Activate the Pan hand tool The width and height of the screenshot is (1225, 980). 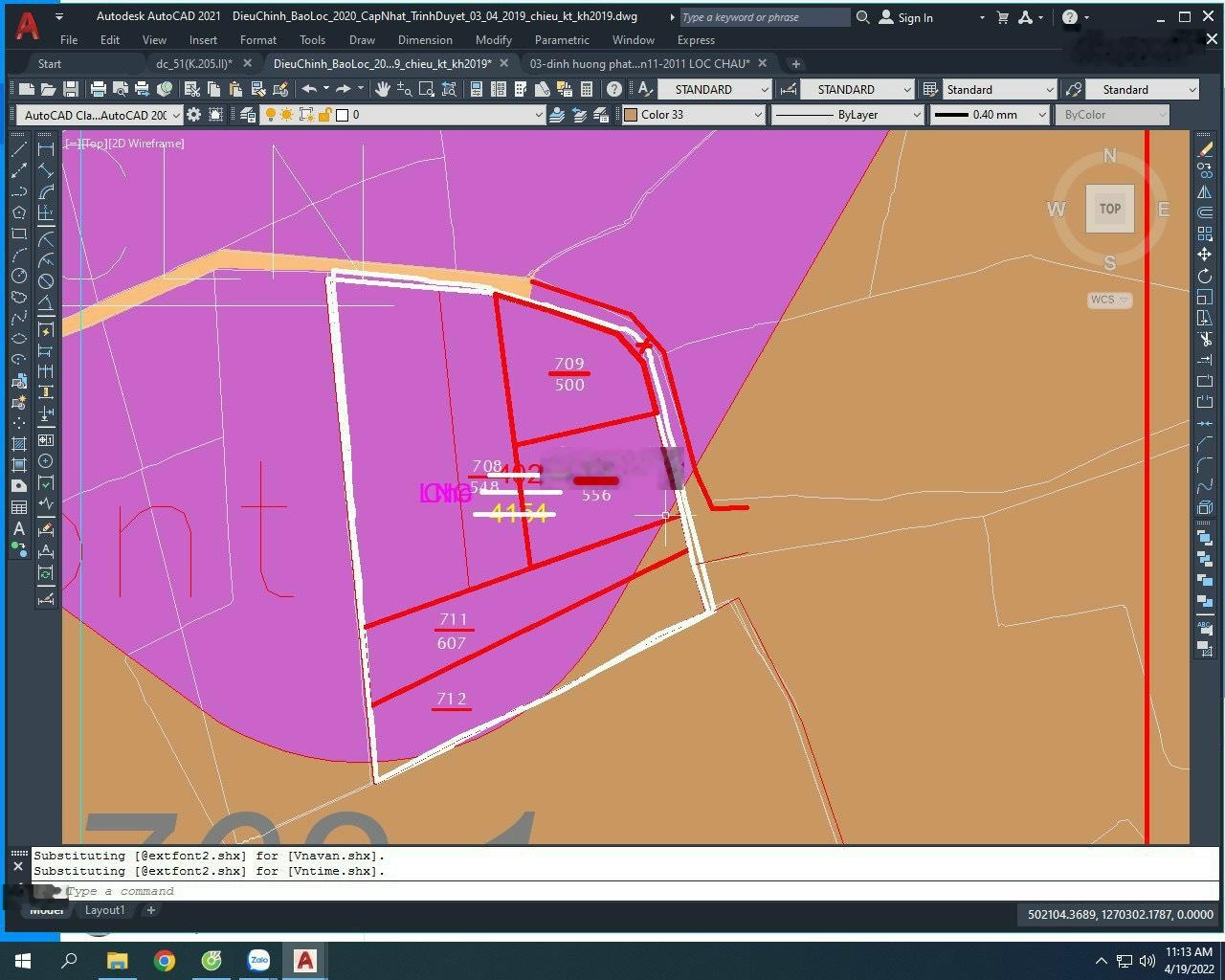pyautogui.click(x=383, y=89)
